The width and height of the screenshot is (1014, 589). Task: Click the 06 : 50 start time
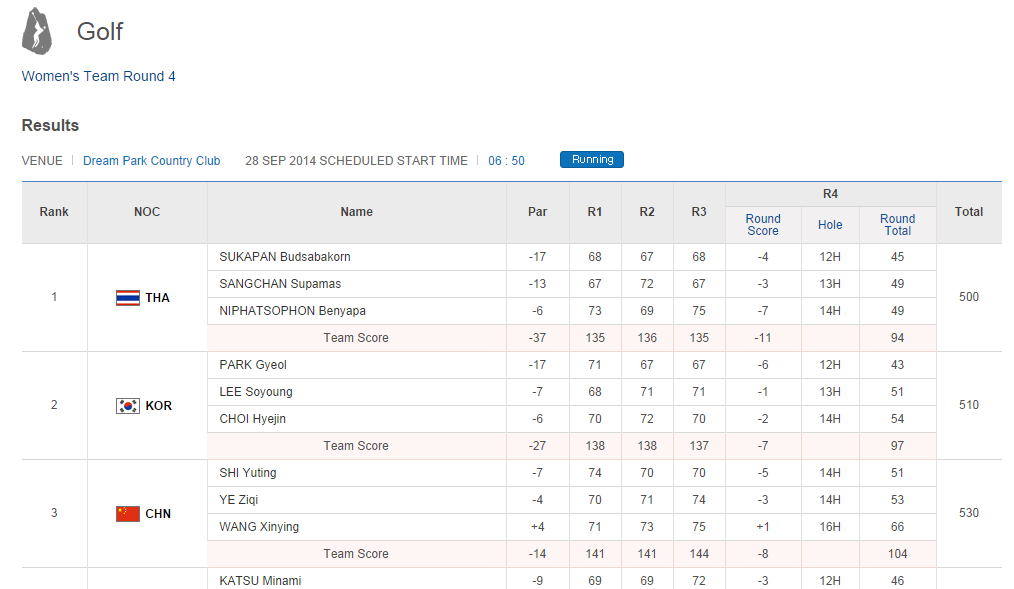[506, 161]
